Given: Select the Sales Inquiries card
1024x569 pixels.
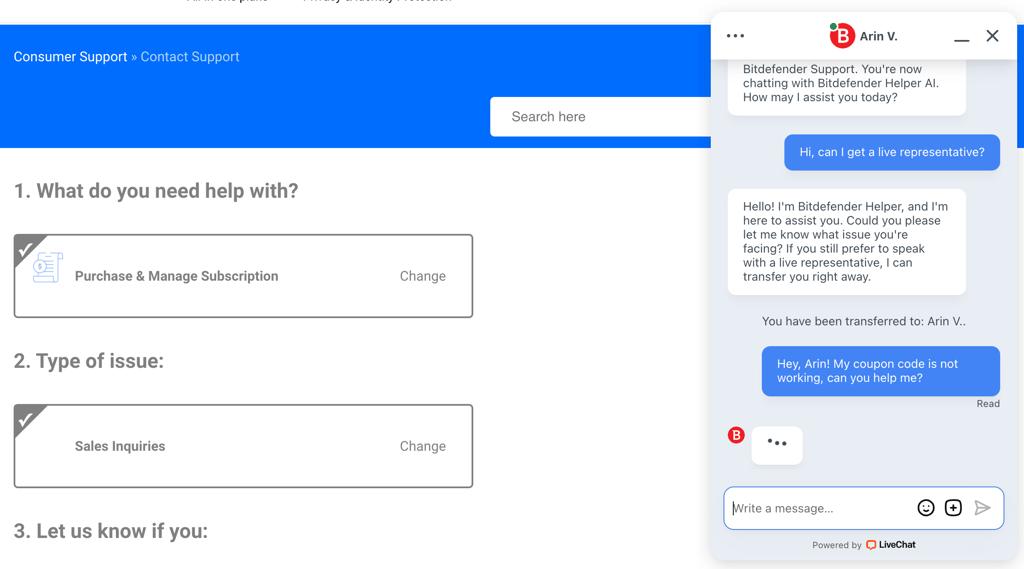Looking at the screenshot, I should [x=243, y=446].
